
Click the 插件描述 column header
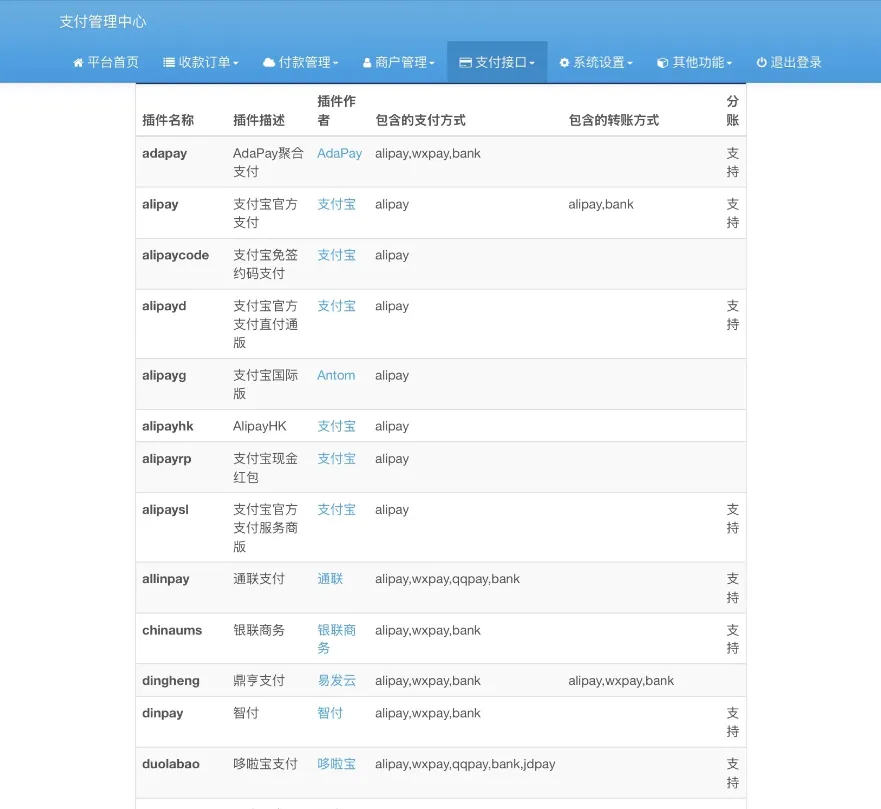pyautogui.click(x=259, y=120)
